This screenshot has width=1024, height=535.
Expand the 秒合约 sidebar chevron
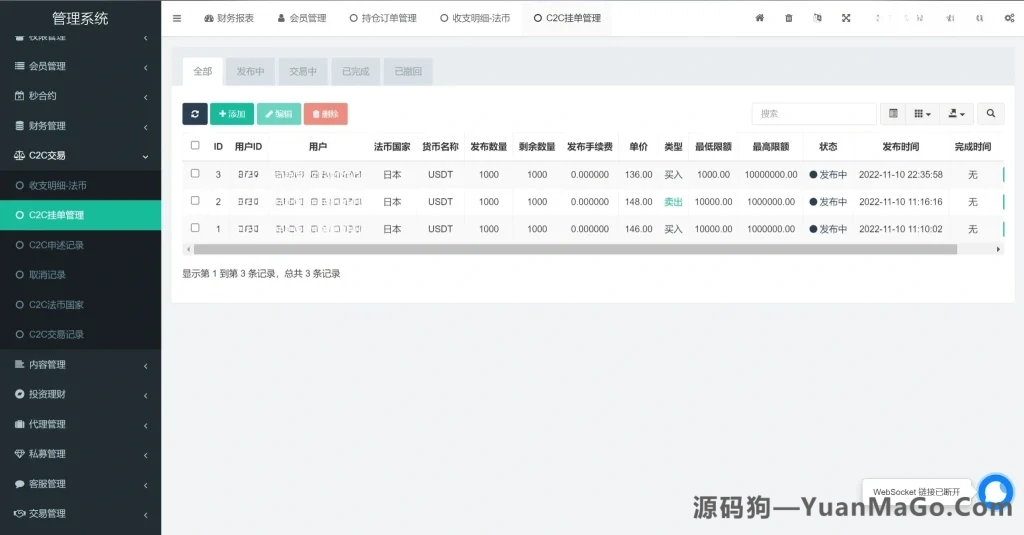click(x=146, y=97)
